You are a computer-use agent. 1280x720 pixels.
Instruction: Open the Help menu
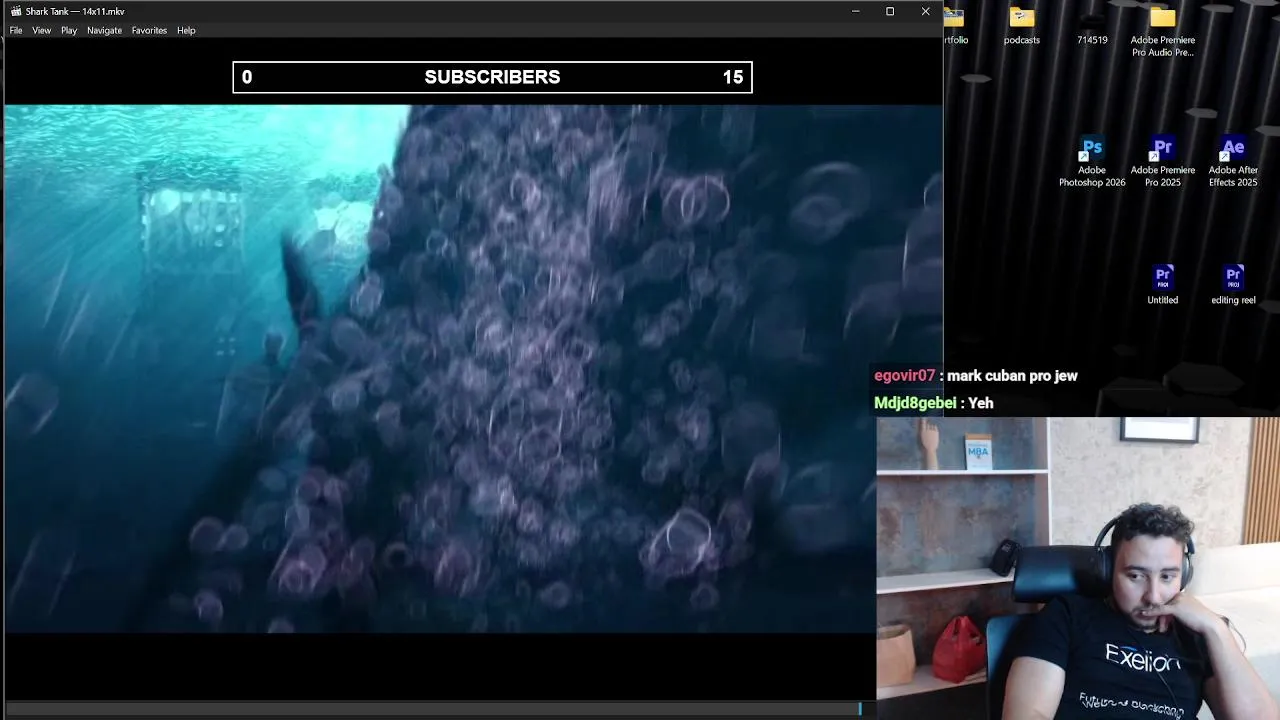(186, 31)
